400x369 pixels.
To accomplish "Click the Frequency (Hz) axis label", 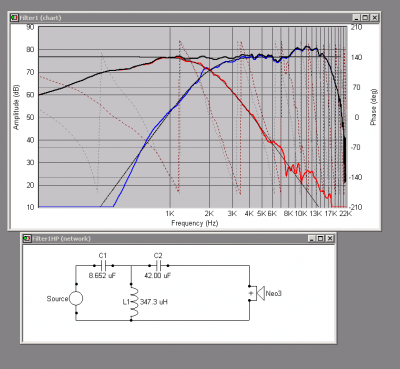I will point(195,223).
